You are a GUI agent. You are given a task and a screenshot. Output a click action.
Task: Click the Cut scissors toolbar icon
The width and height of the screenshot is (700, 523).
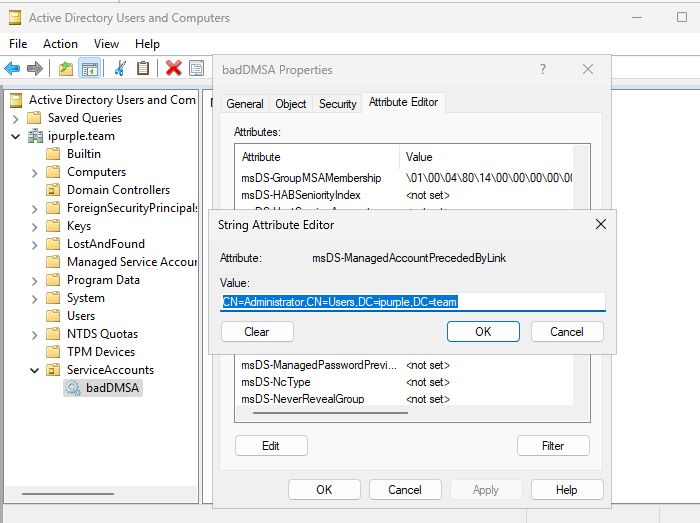[x=120, y=68]
